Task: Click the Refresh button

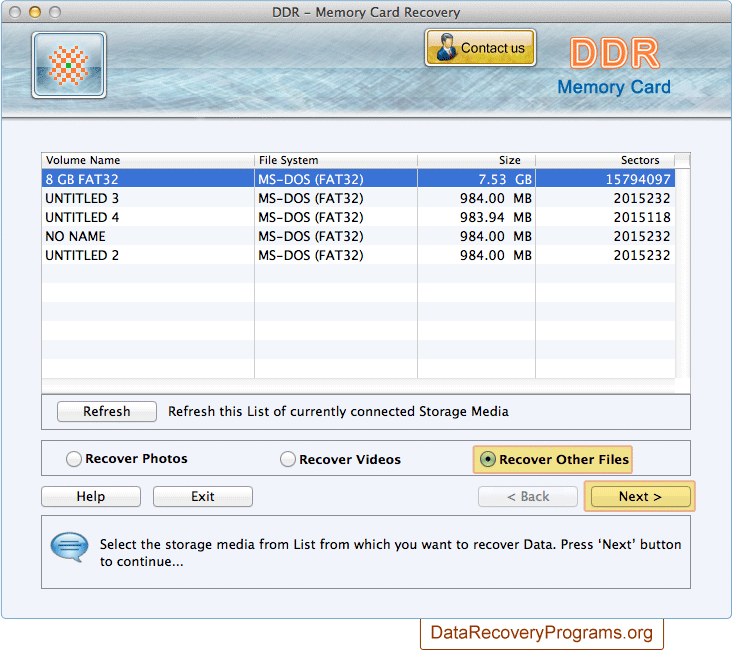Action: click(x=106, y=411)
